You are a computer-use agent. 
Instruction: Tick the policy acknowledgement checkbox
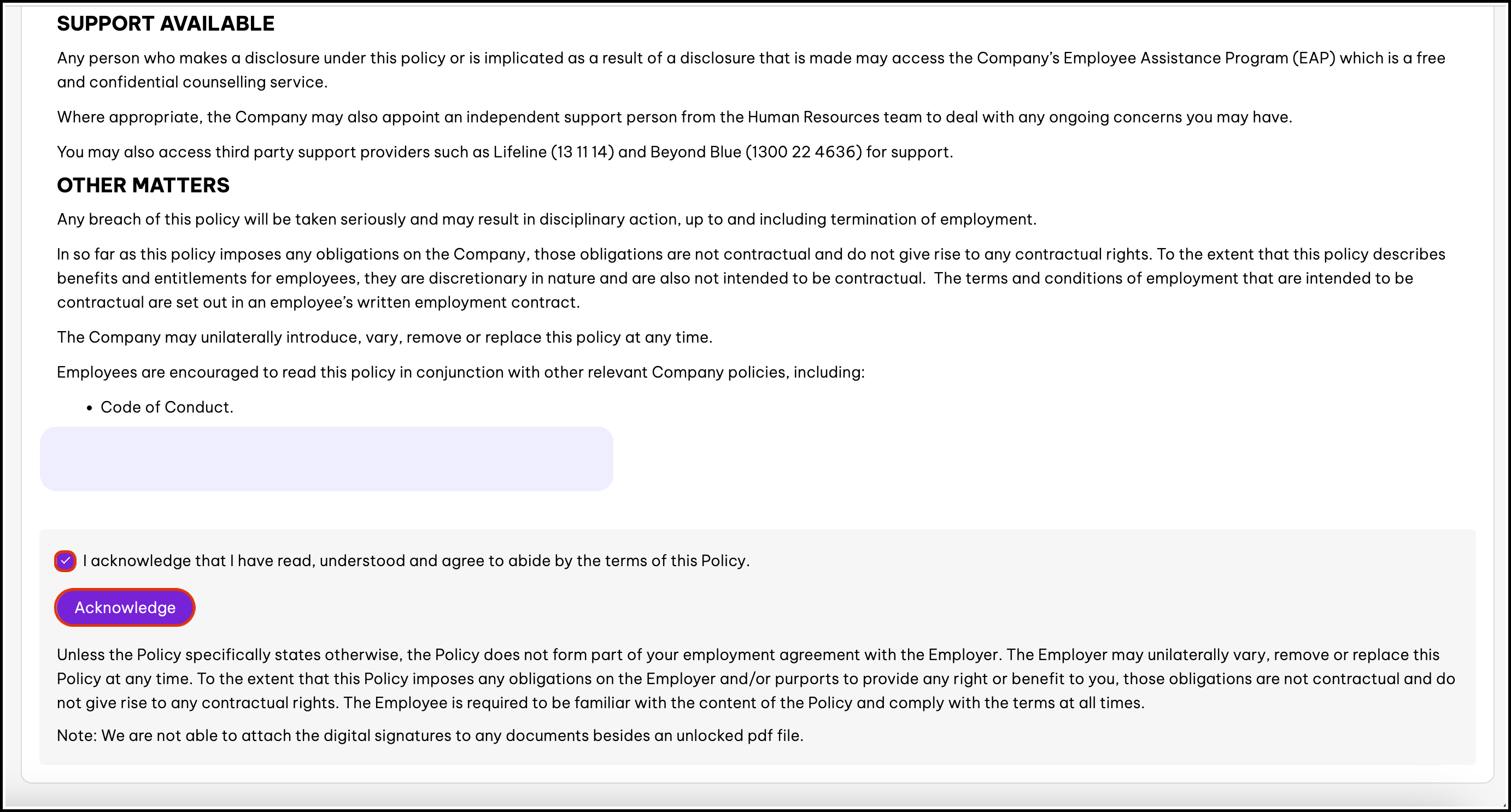click(65, 561)
